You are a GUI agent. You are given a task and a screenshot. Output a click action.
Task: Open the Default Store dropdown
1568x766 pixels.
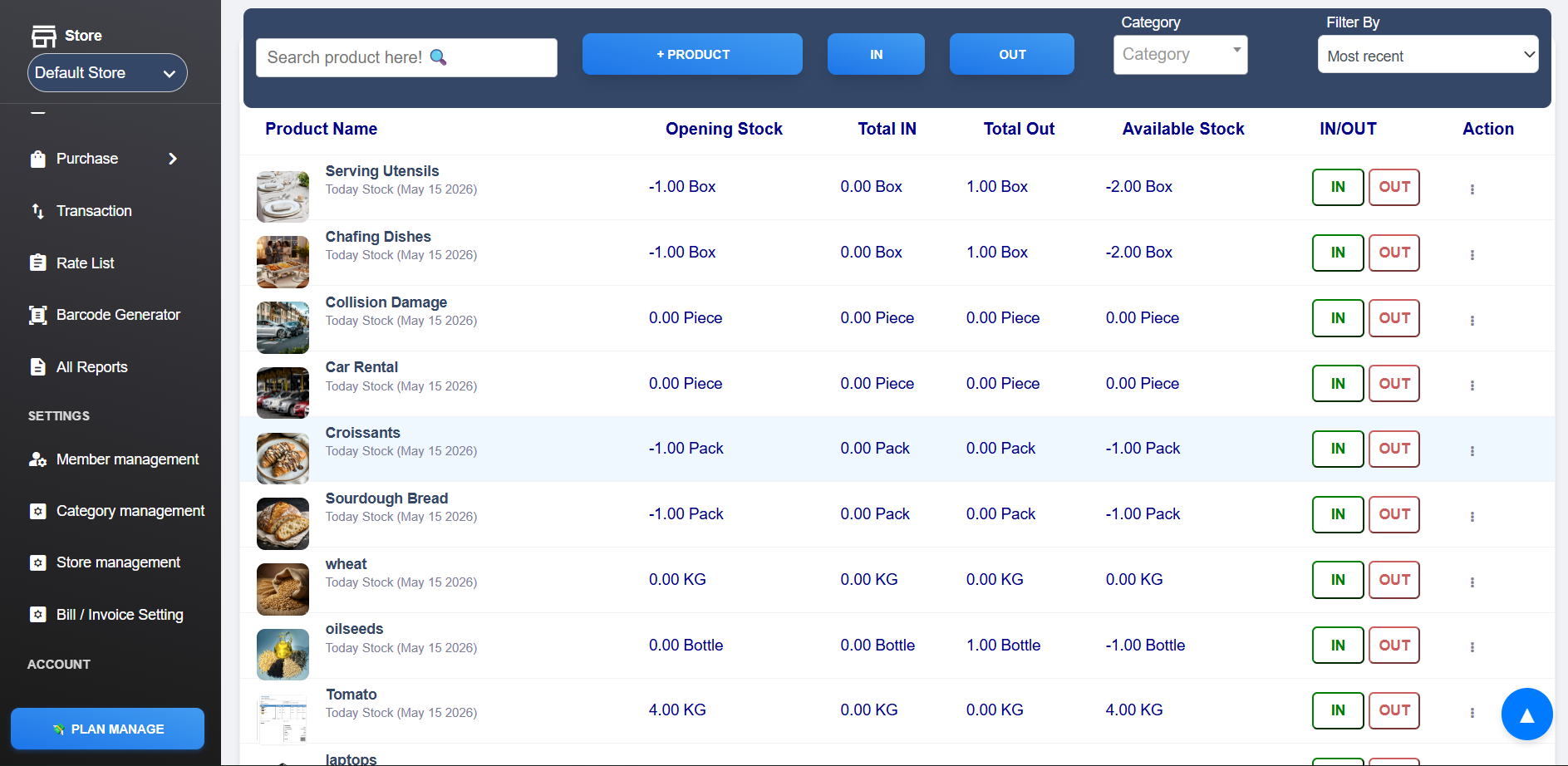tap(107, 73)
